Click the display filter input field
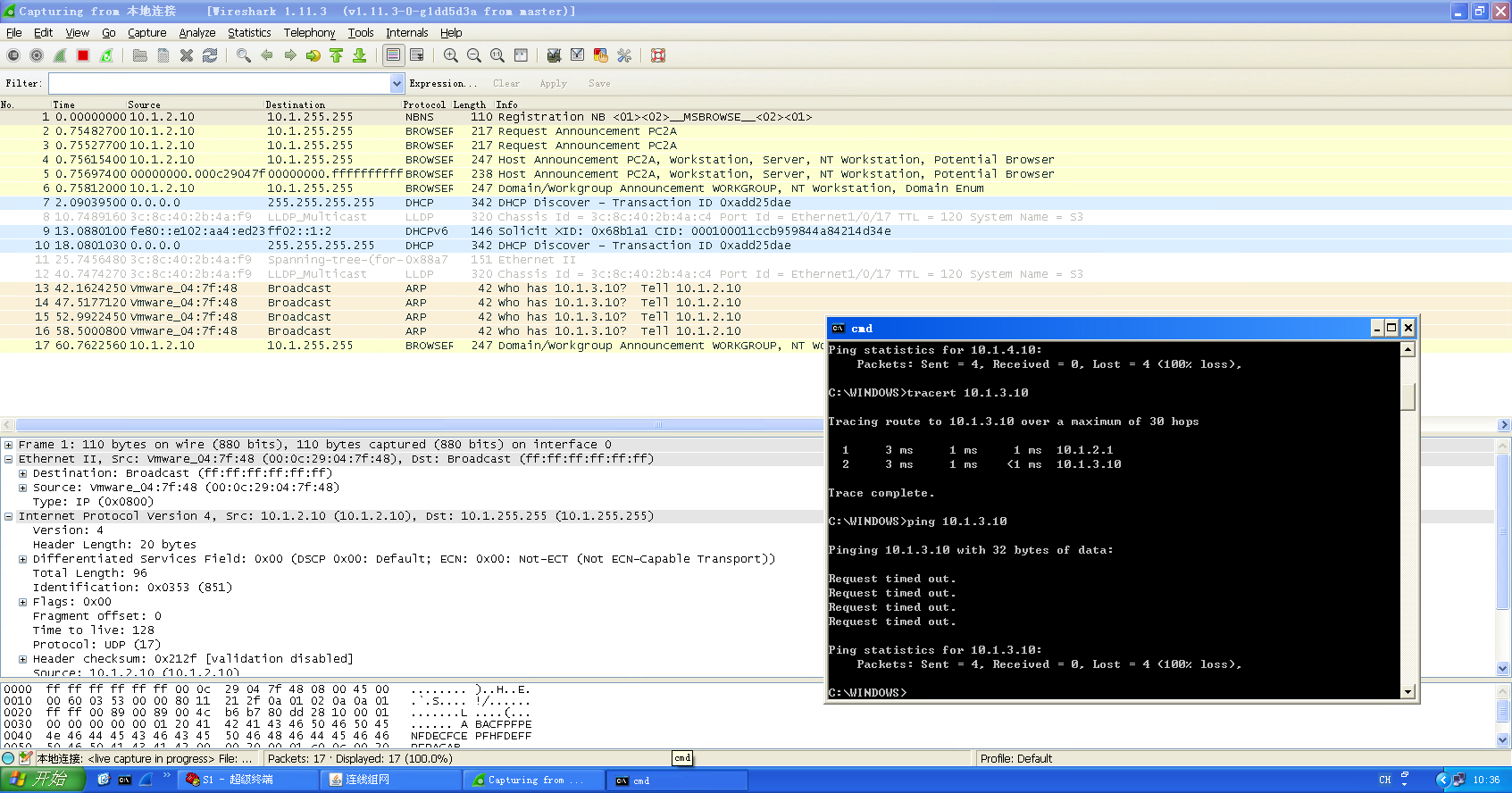The image size is (1512, 793). tap(220, 83)
